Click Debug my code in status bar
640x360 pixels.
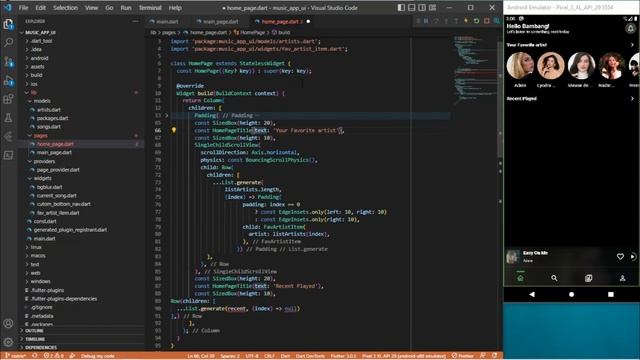98,356
